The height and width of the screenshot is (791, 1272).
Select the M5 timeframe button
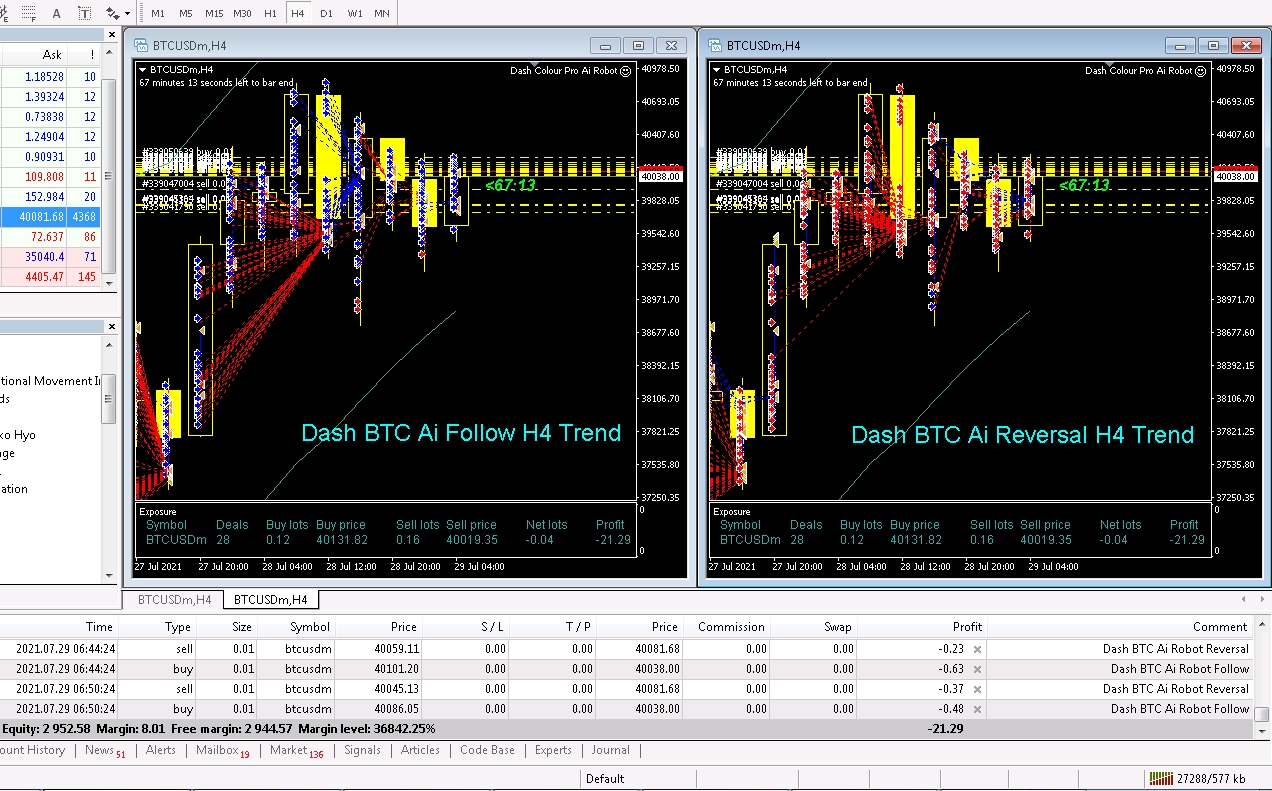click(x=186, y=13)
